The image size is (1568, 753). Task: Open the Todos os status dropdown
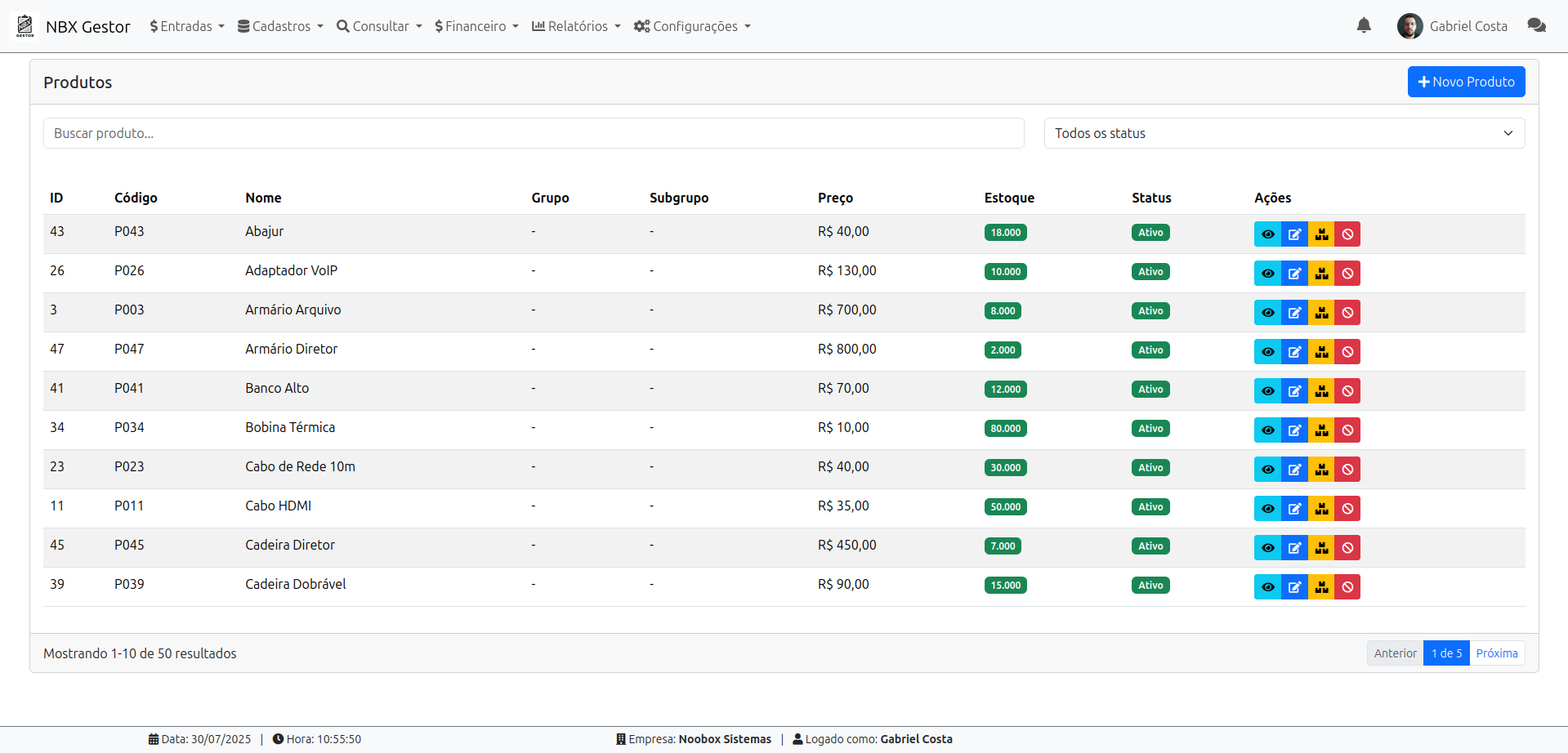click(x=1284, y=133)
